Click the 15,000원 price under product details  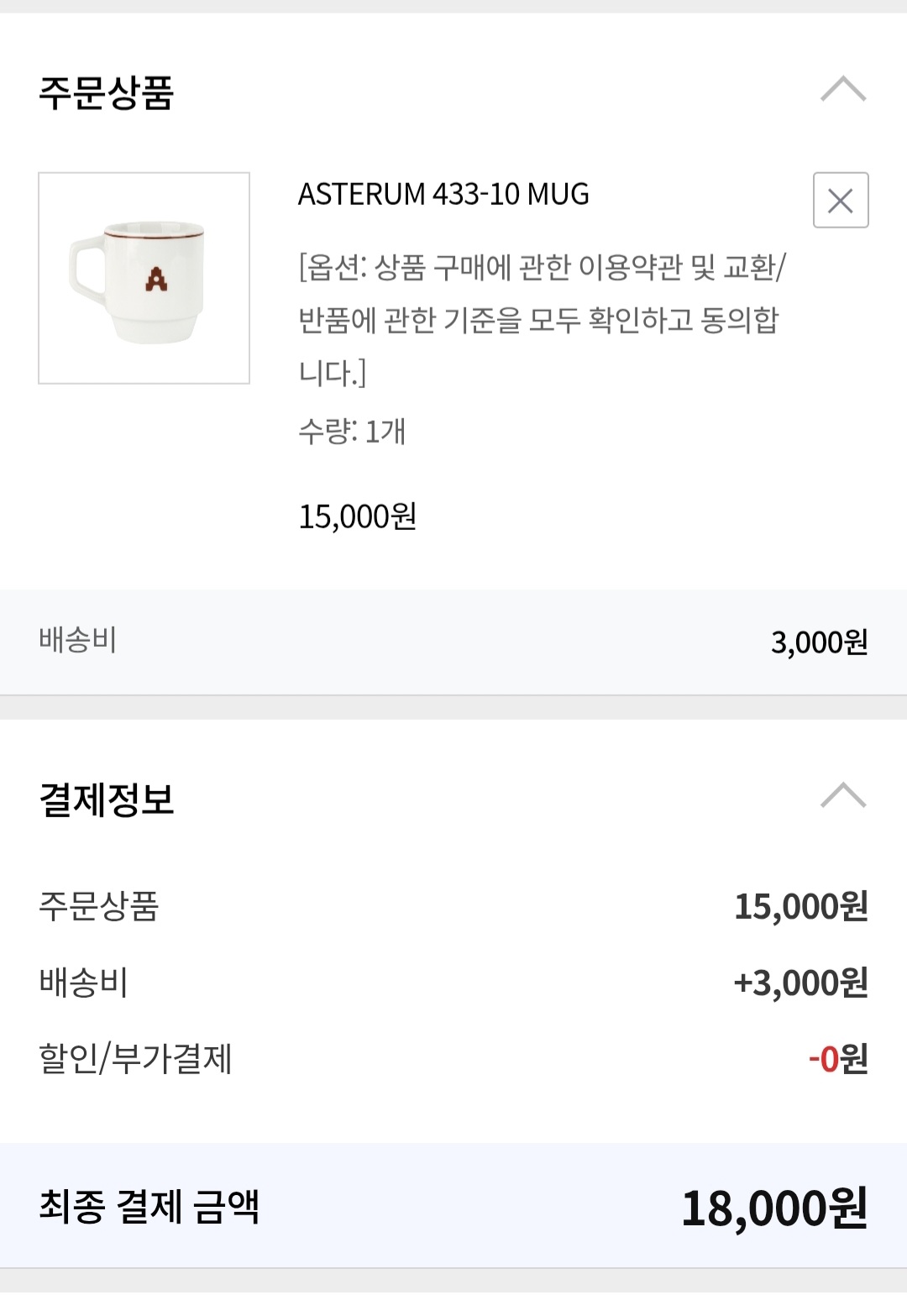tap(358, 516)
